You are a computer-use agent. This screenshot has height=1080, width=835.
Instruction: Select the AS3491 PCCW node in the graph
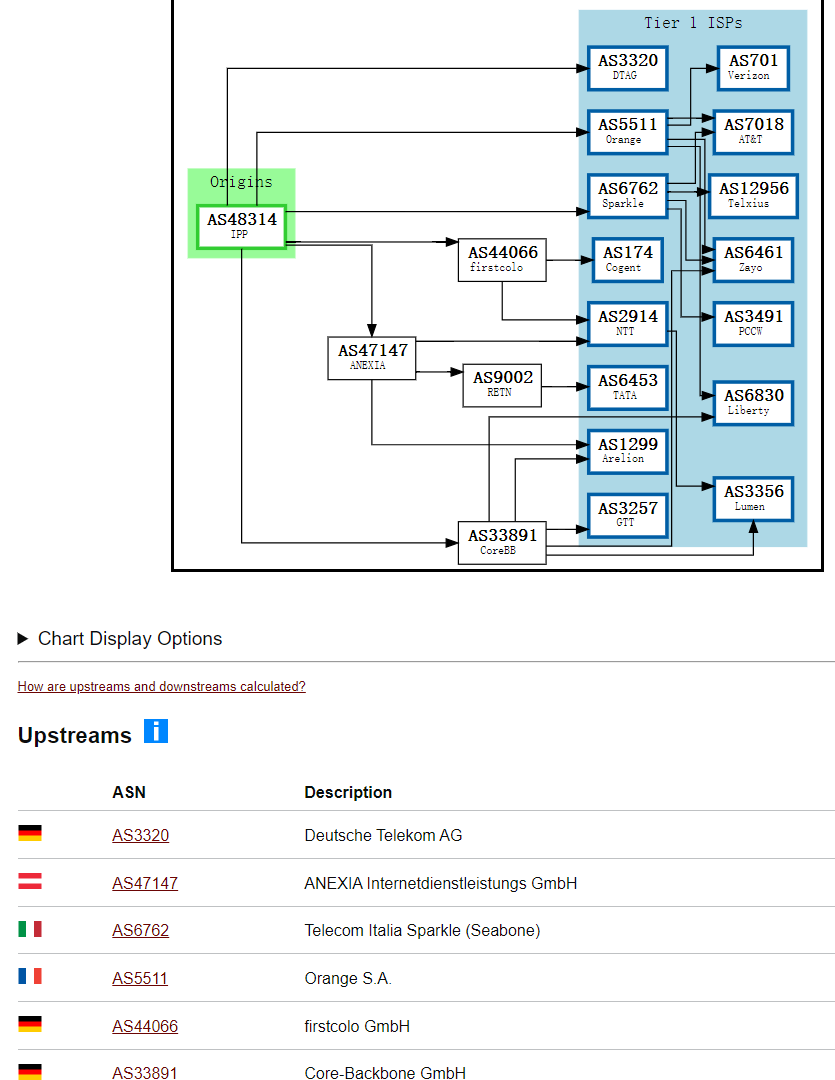tap(753, 324)
